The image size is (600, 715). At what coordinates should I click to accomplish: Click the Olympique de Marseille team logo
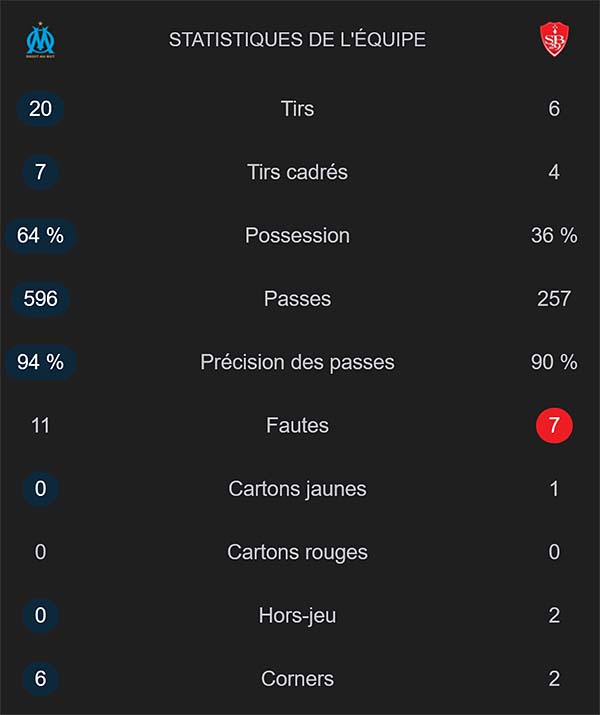coord(41,41)
